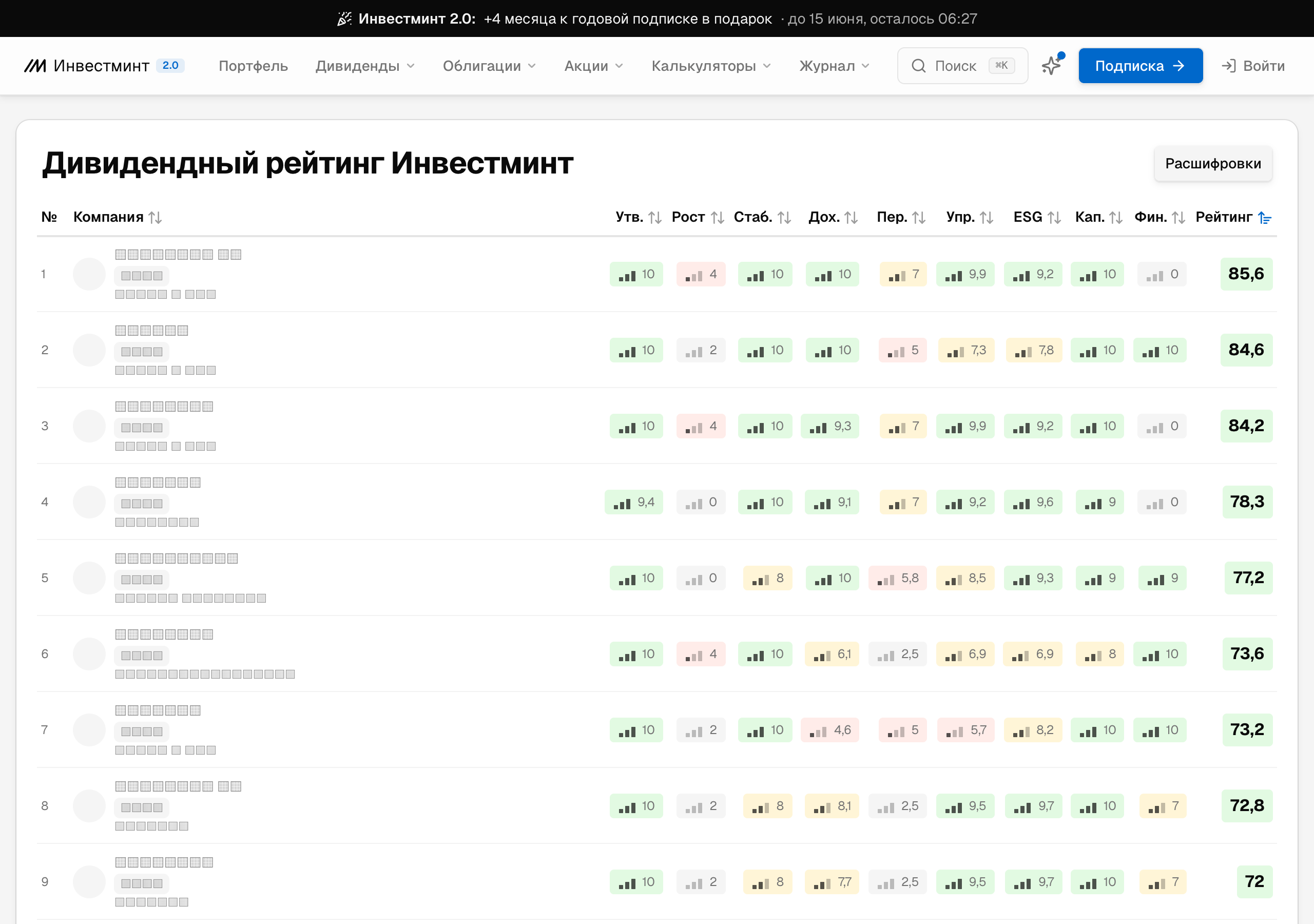Image resolution: width=1314 pixels, height=924 pixels.
Task: Click the Рейтинг column header
Action: point(1224,217)
